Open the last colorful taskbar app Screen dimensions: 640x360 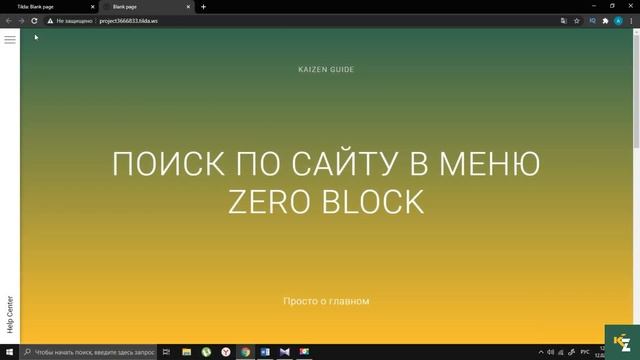pyautogui.click(x=304, y=352)
